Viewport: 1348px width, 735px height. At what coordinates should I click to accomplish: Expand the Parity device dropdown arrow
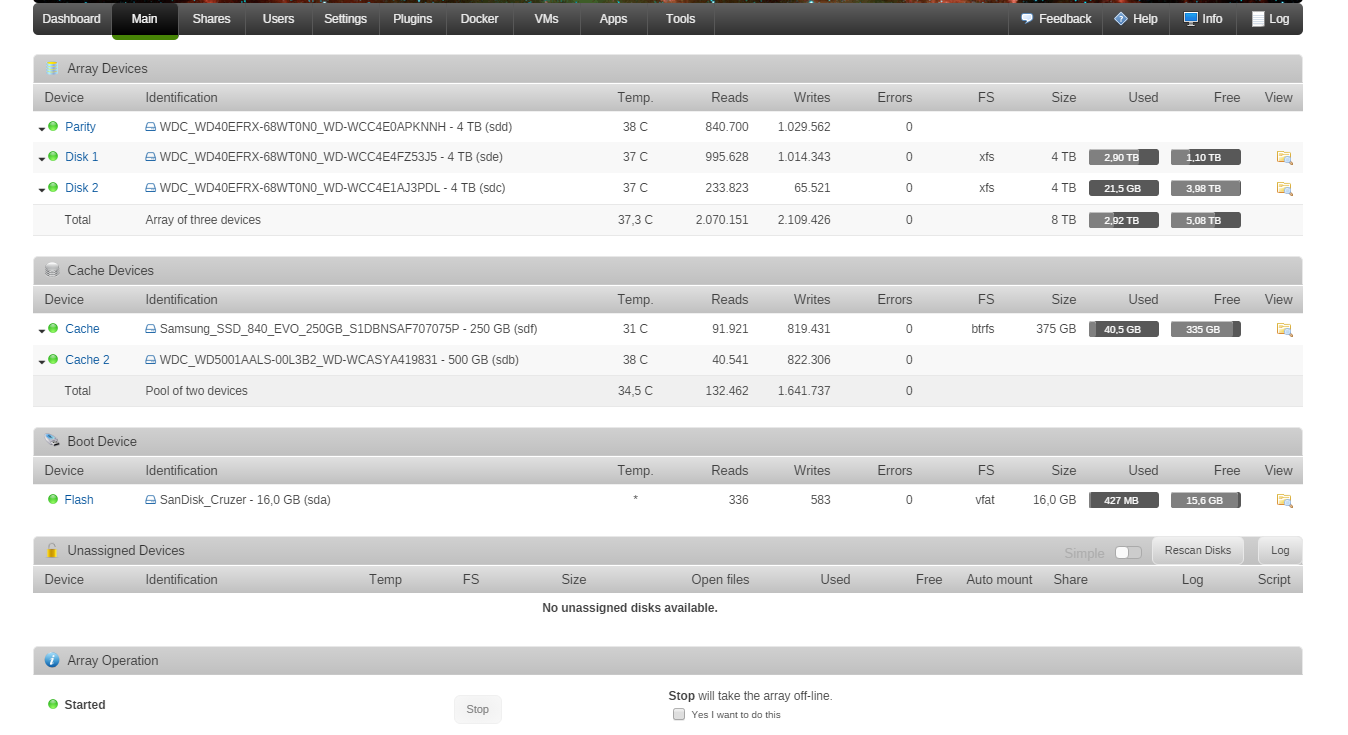(42, 129)
